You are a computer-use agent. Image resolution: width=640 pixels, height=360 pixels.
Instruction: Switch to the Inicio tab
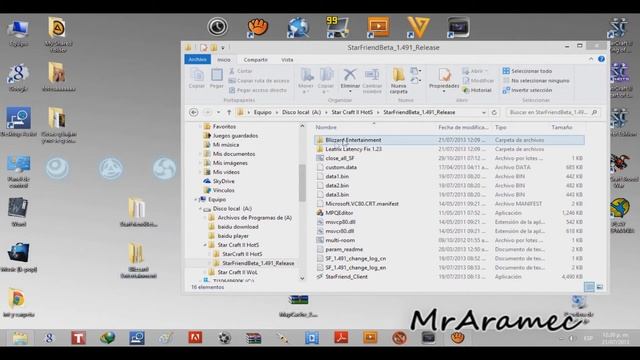(x=224, y=60)
